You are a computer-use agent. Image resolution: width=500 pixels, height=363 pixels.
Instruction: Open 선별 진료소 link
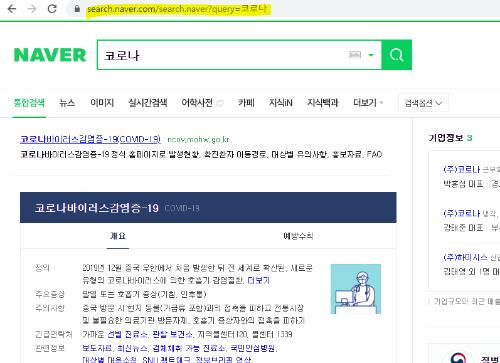(127, 334)
